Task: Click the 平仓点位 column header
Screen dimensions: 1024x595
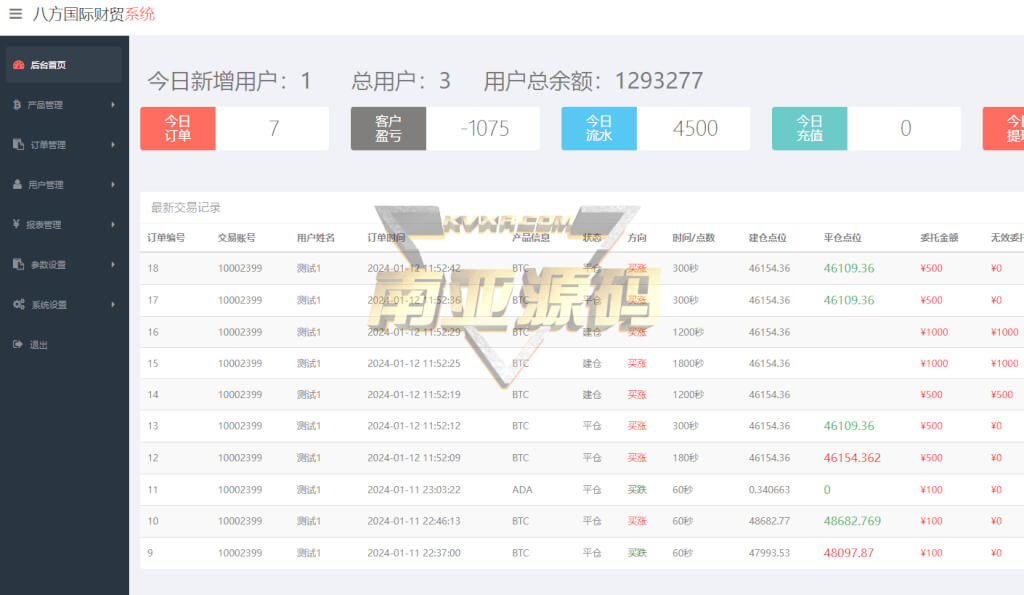Action: pyautogui.click(x=842, y=238)
